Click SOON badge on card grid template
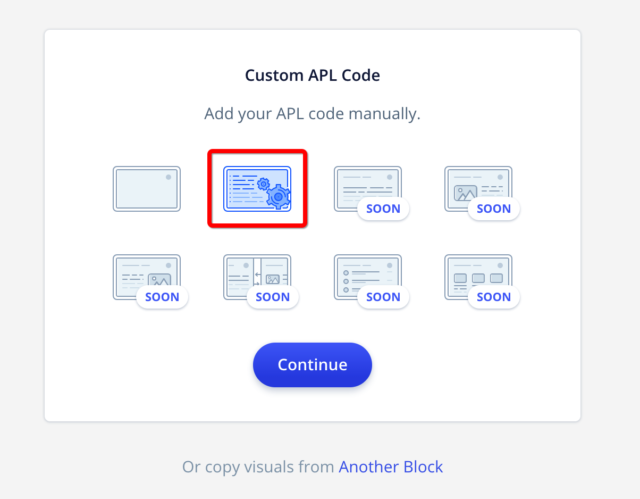Screen dimensions: 640x499 pyautogui.click(x=494, y=297)
